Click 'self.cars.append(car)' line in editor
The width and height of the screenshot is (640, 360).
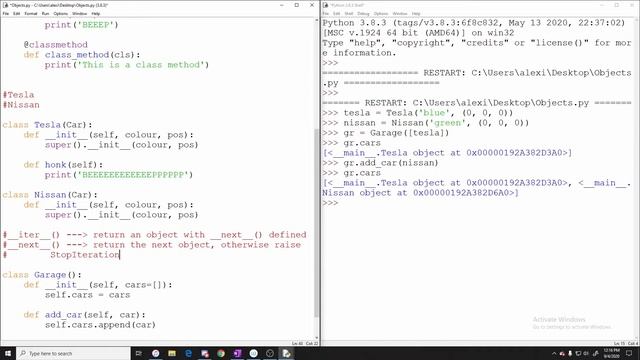[100, 325]
